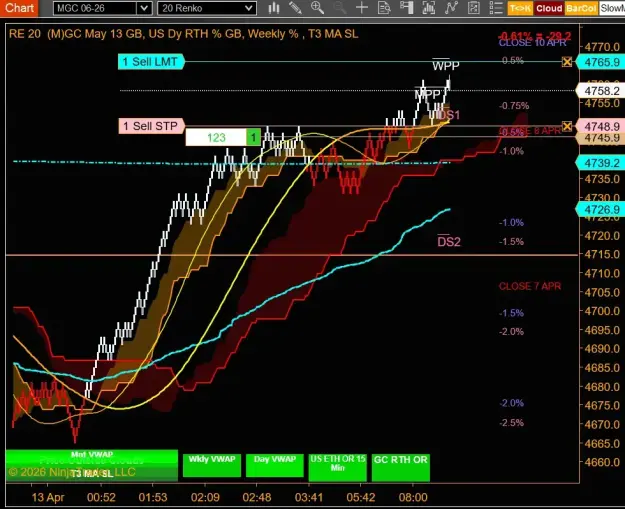This screenshot has width=625, height=509.
Task: Click the 4726.9 cyan price marker
Action: 601,210
